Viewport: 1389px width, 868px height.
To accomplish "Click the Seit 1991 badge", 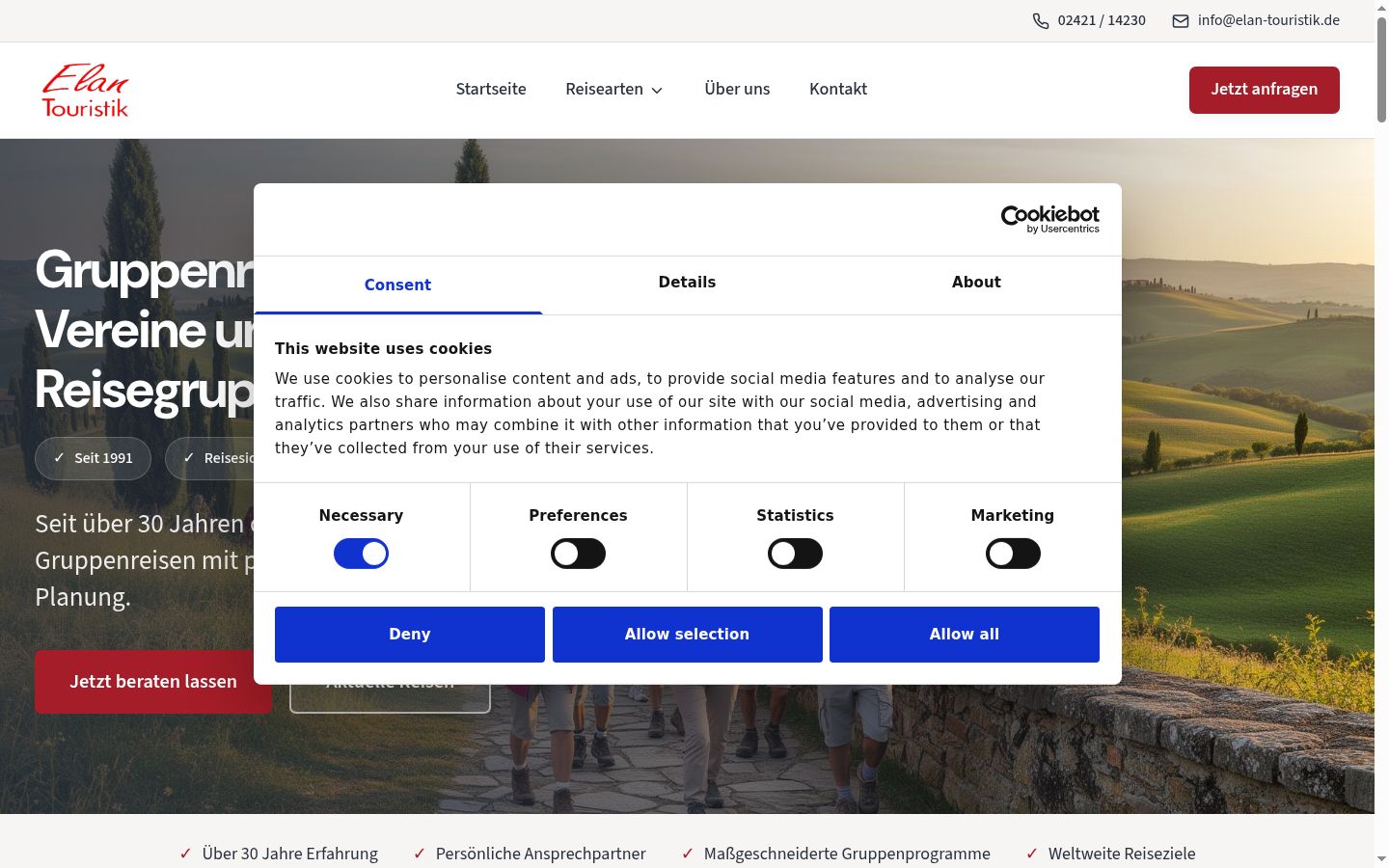I will point(93,458).
